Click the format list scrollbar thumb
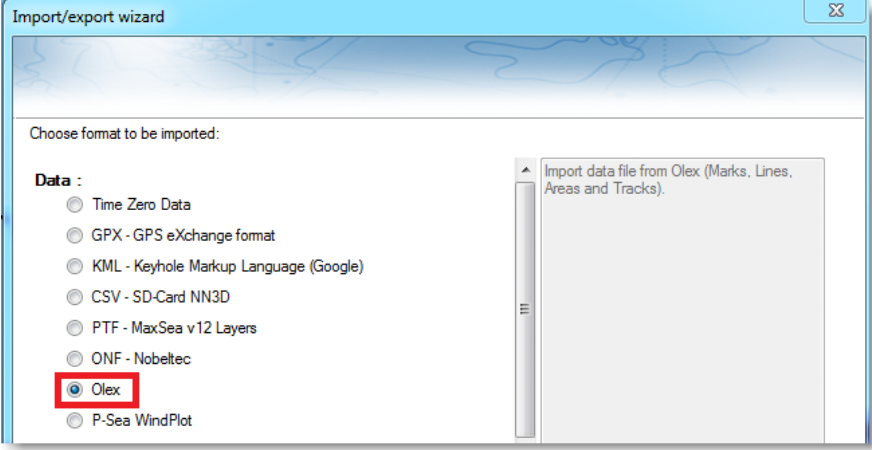This screenshot has width=872, height=450. [525, 309]
